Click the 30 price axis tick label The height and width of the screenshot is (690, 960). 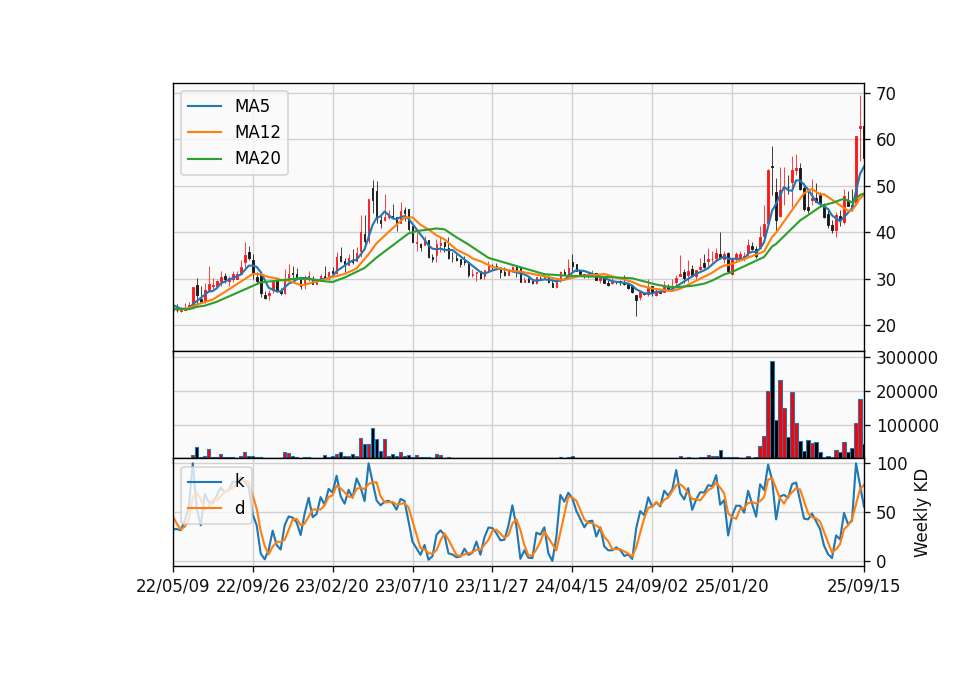click(x=886, y=279)
